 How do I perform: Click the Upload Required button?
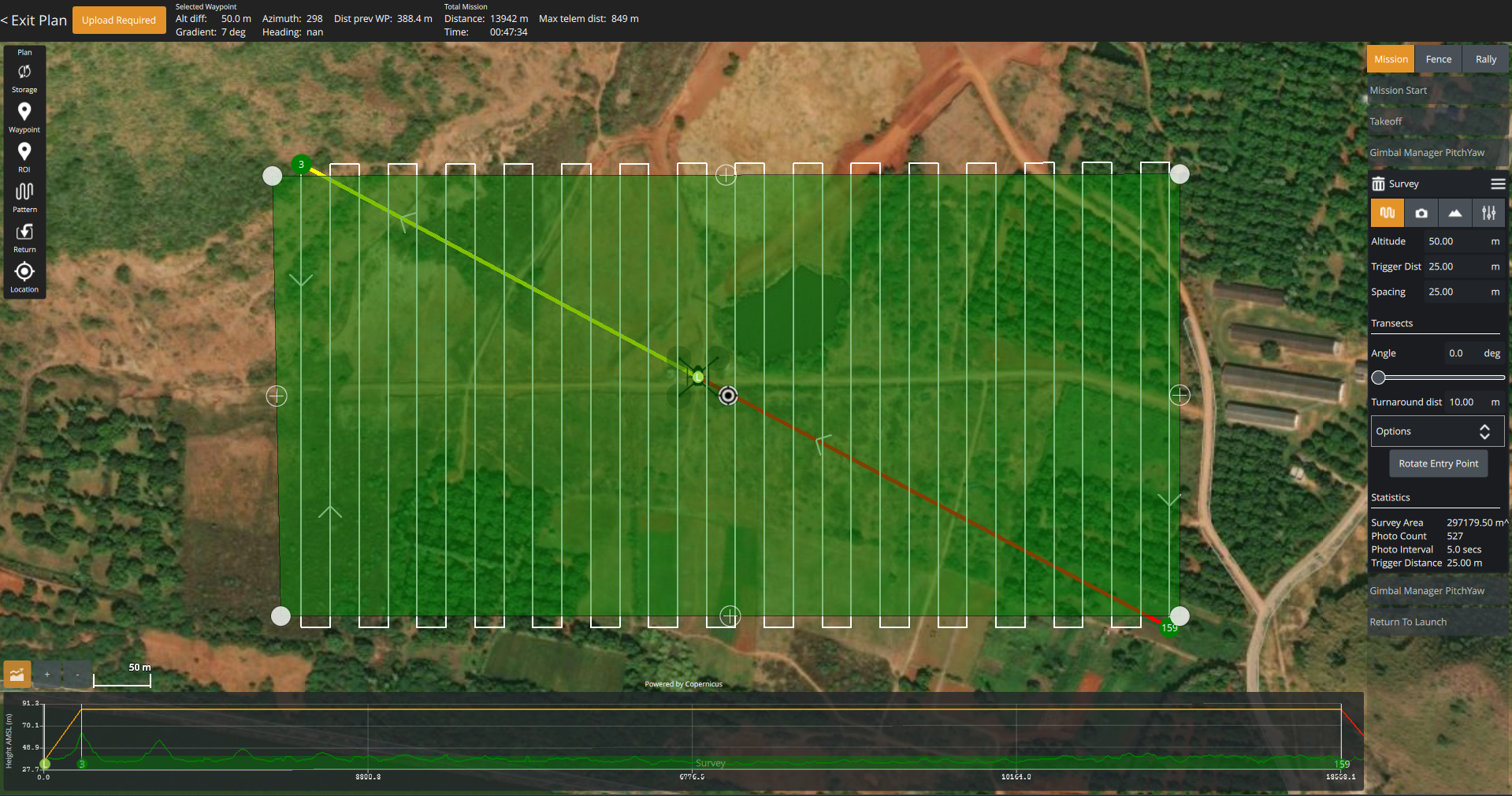(x=119, y=20)
